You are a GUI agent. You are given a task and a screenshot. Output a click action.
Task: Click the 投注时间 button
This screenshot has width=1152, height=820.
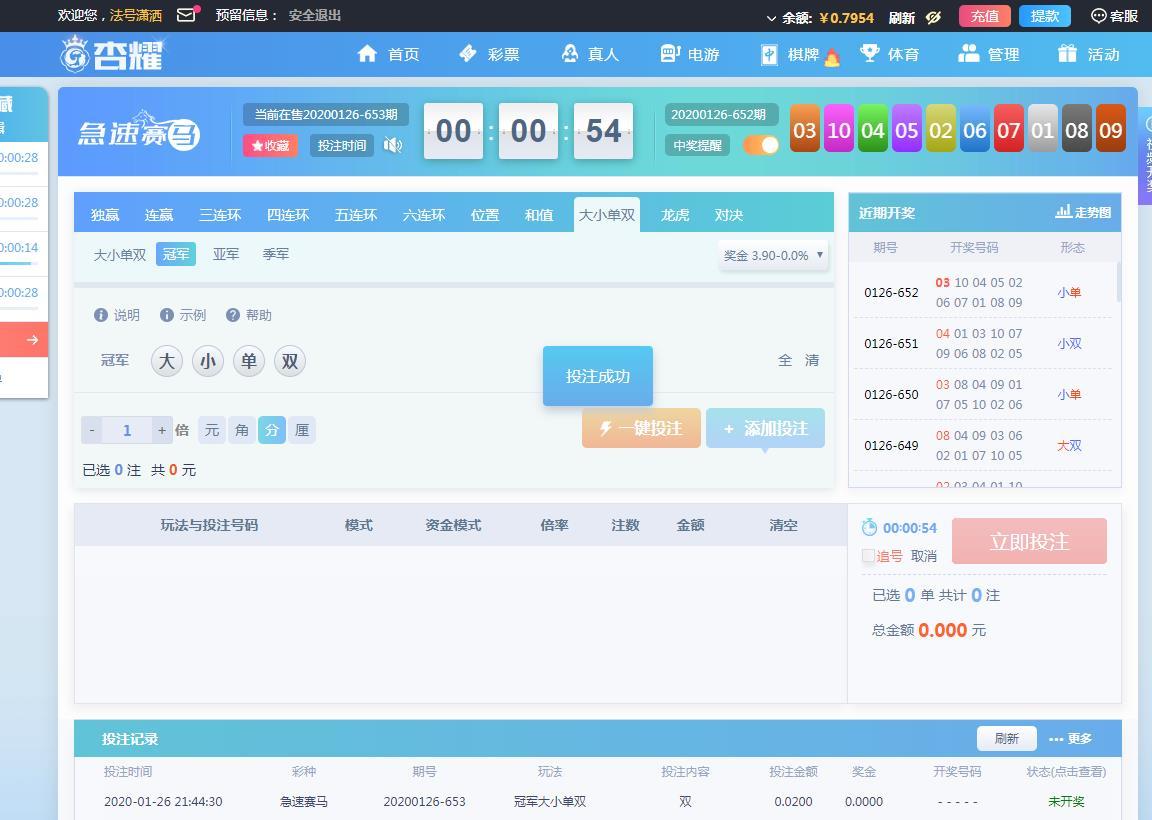pyautogui.click(x=342, y=145)
